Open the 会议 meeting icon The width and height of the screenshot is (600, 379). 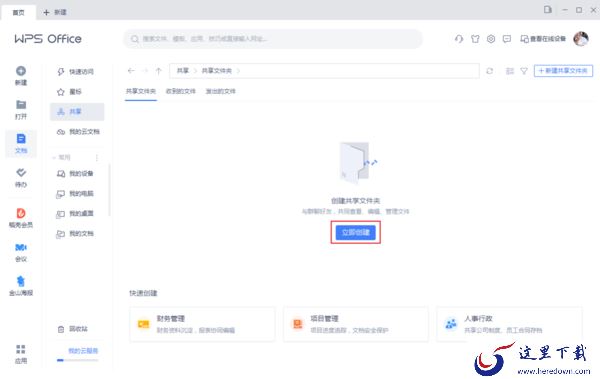tap(21, 247)
